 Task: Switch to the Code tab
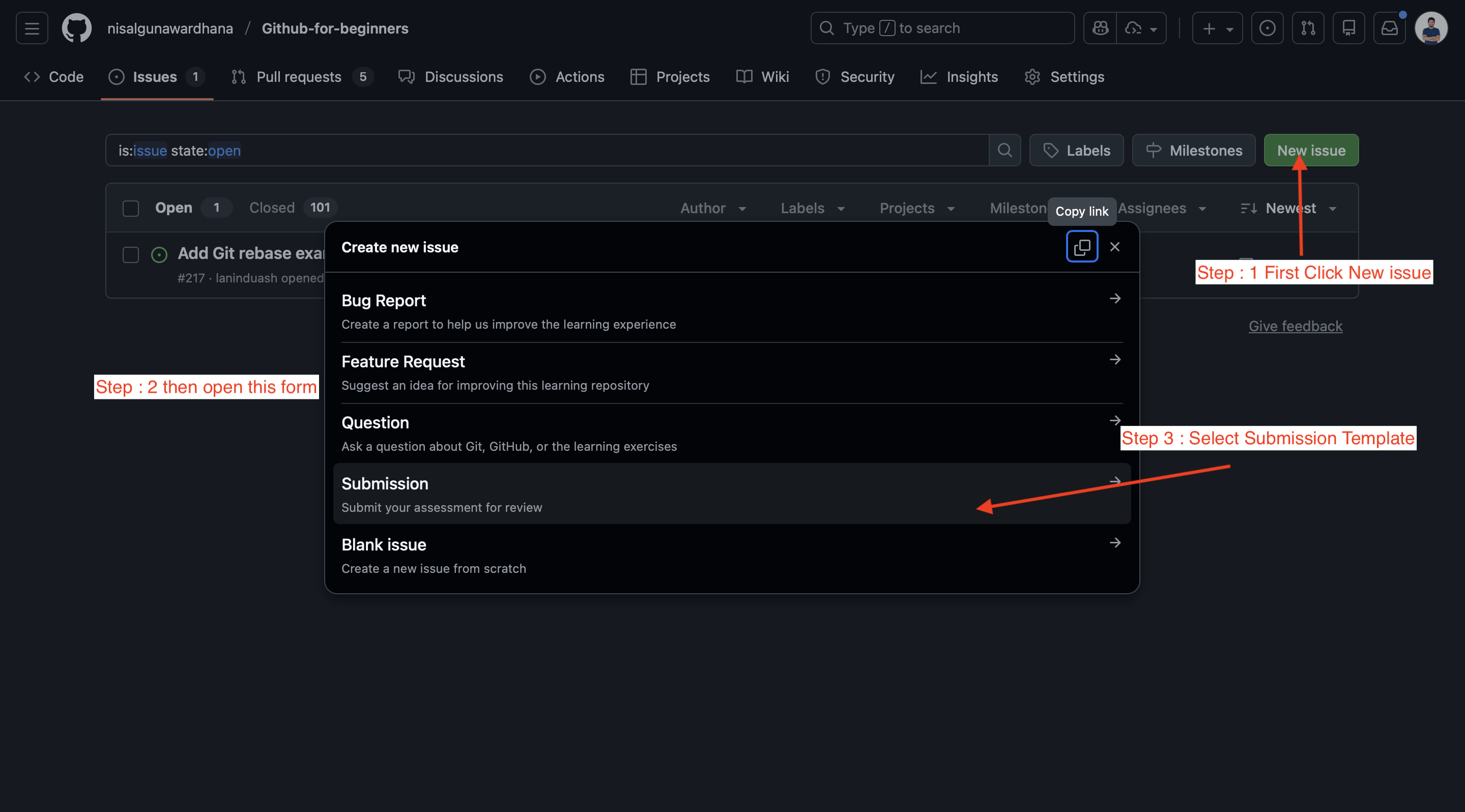54,77
